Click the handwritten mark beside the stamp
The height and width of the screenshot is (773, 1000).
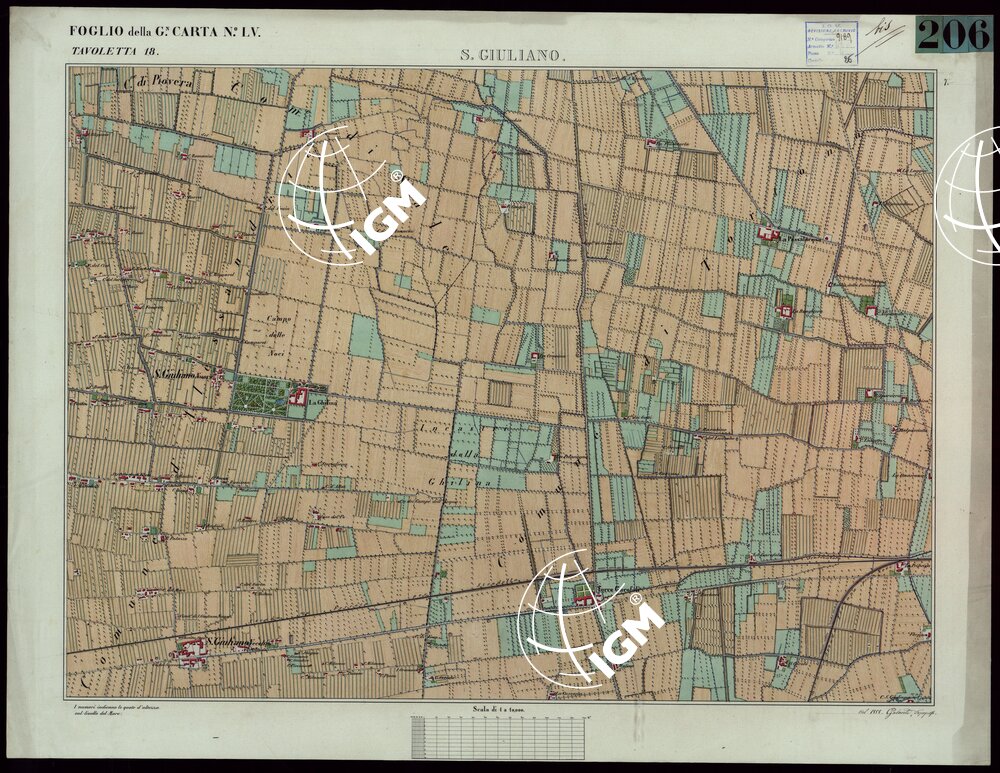click(x=885, y=32)
